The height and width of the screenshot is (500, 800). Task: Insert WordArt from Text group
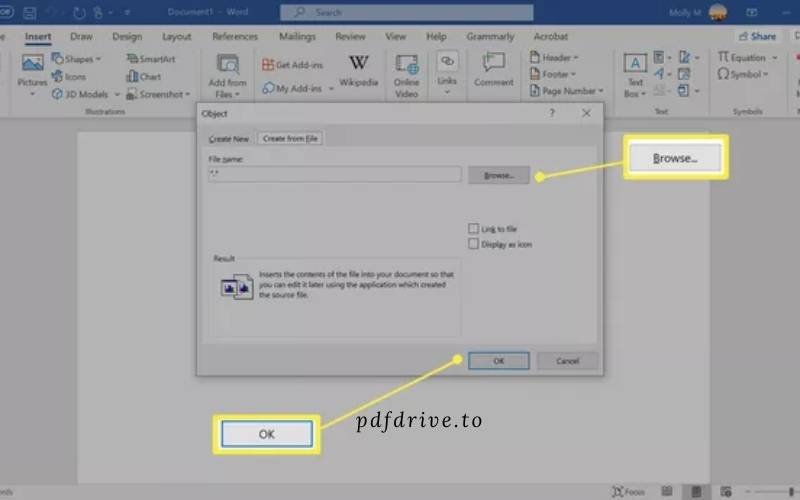[x=659, y=74]
